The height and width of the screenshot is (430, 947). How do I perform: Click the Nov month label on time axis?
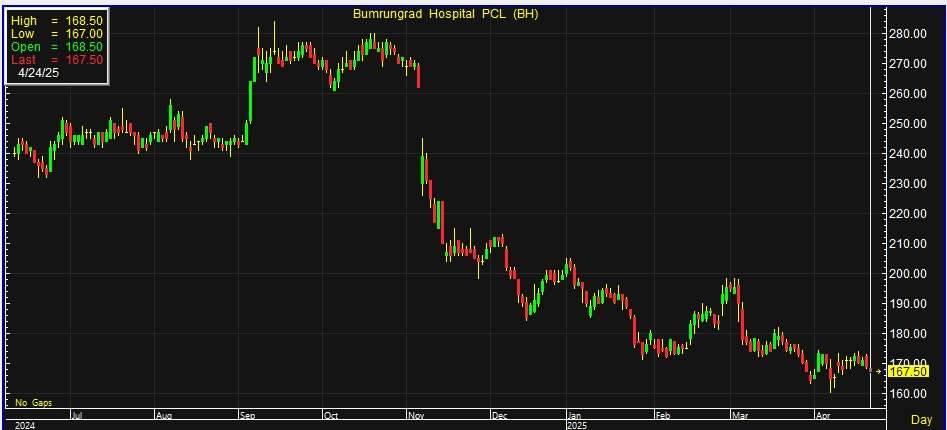(x=415, y=416)
